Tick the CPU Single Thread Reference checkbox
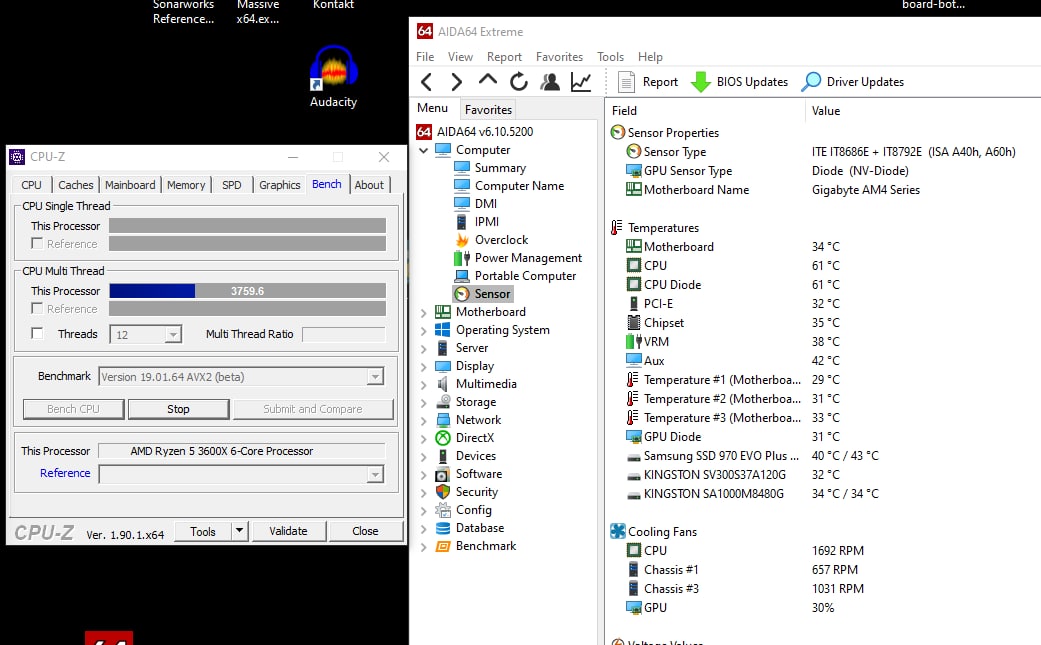 (37, 244)
